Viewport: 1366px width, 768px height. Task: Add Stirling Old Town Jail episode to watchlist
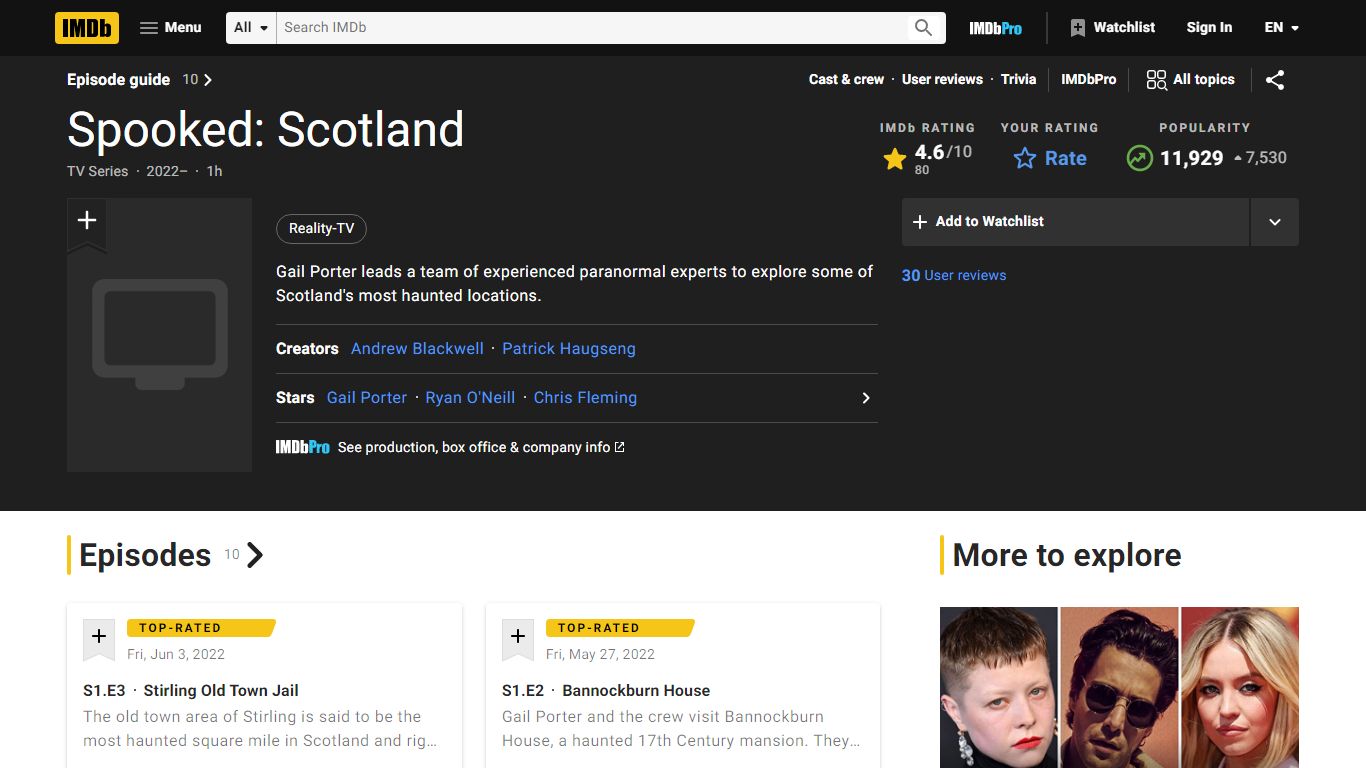(x=99, y=638)
